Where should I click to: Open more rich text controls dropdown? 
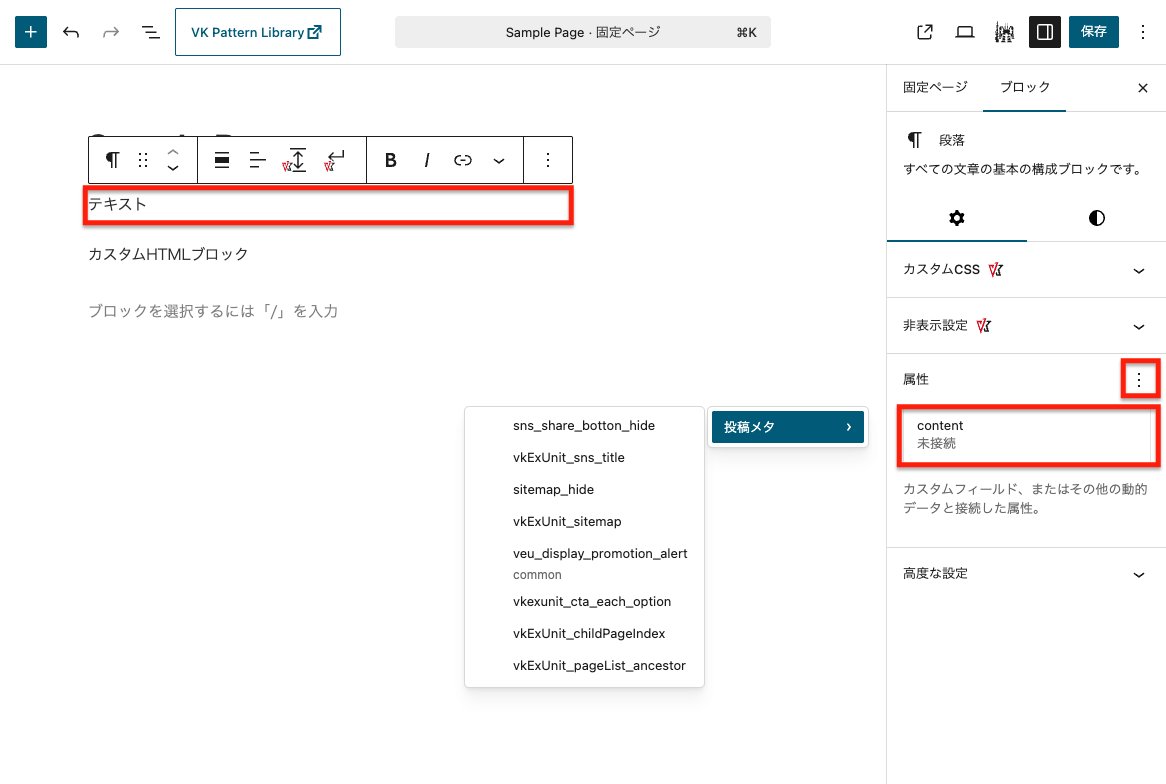coord(499,160)
